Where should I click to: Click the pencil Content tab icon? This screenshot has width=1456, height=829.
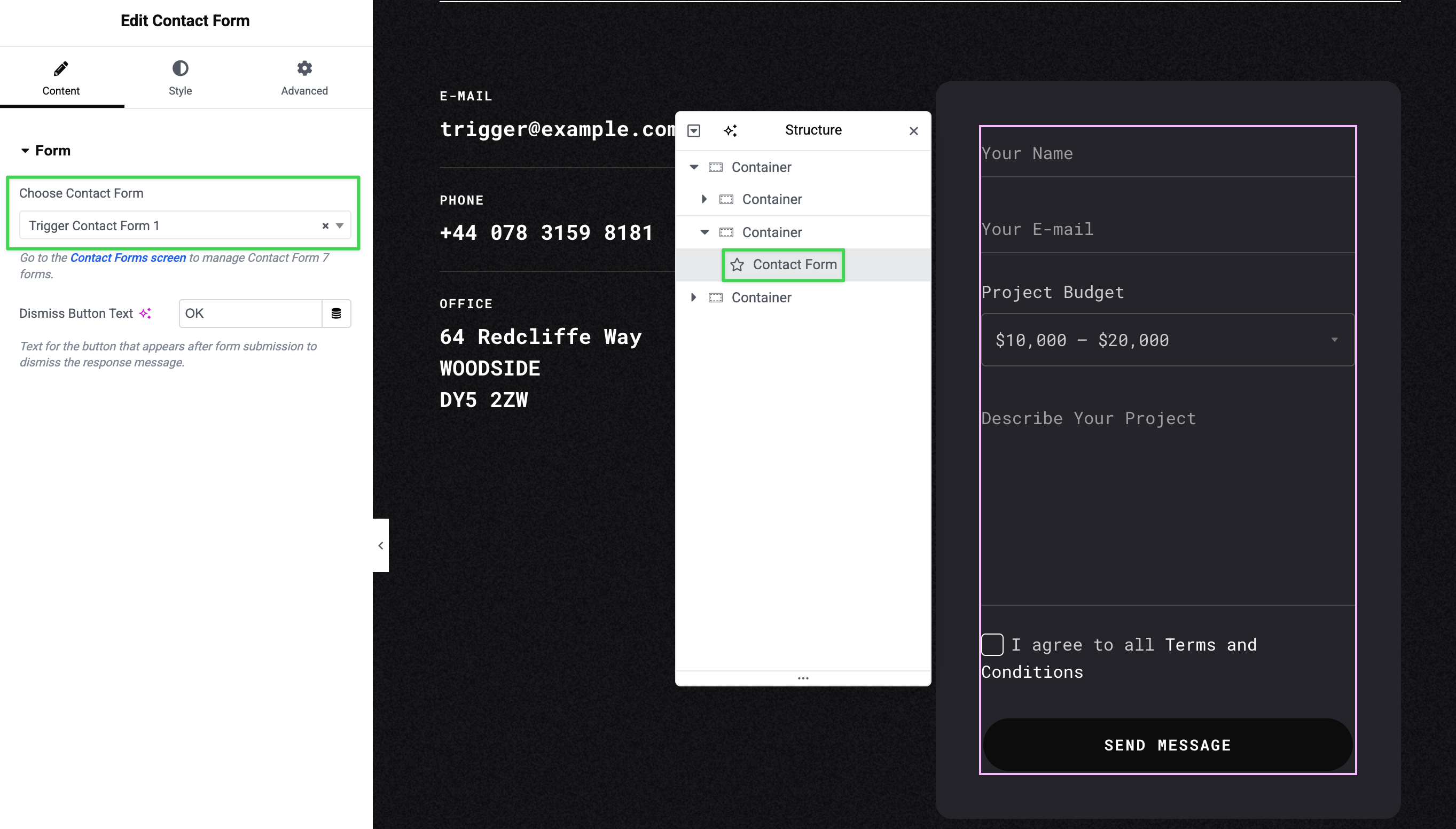pos(61,68)
